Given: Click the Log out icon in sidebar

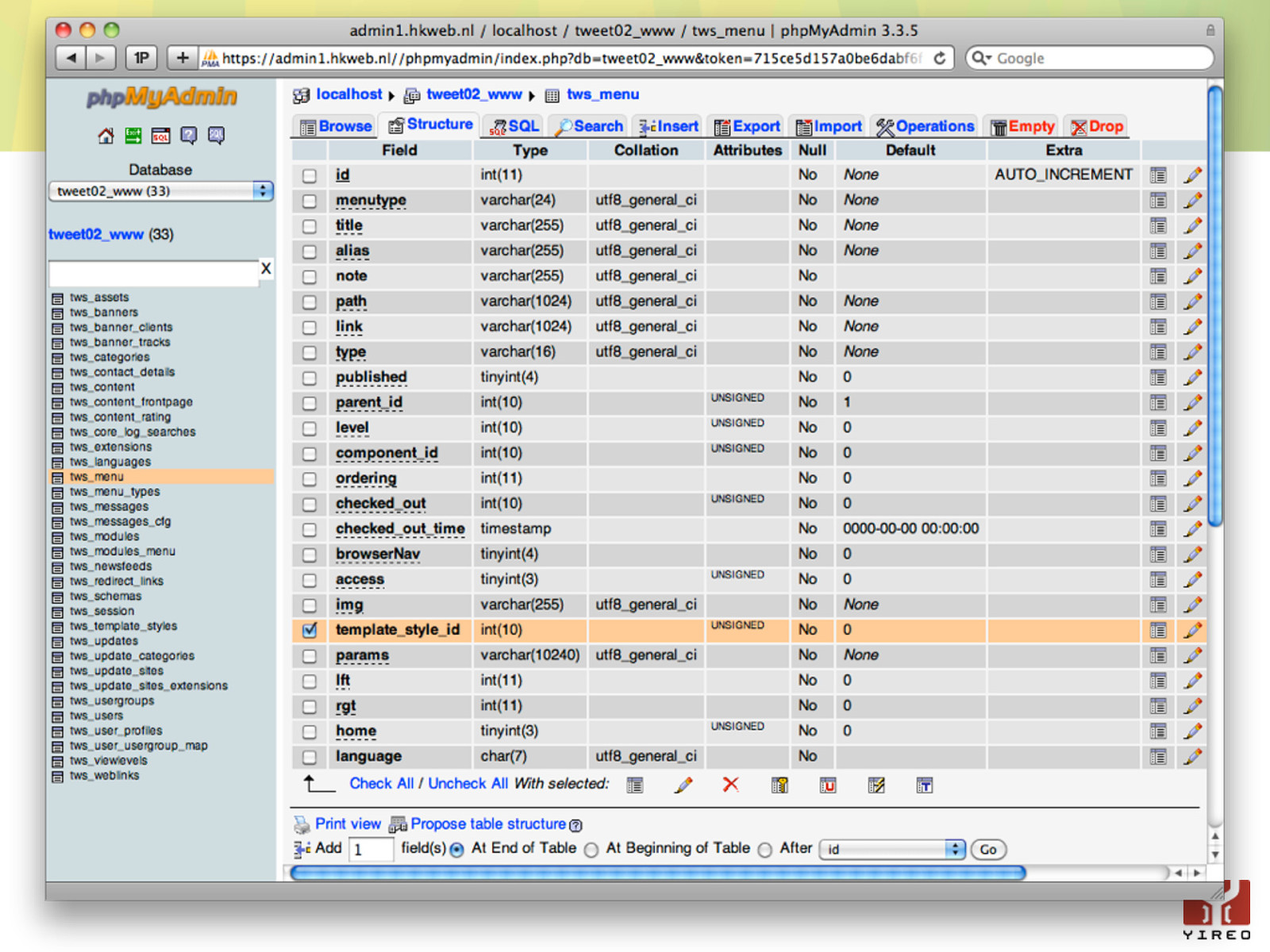Looking at the screenshot, I should 133,136.
